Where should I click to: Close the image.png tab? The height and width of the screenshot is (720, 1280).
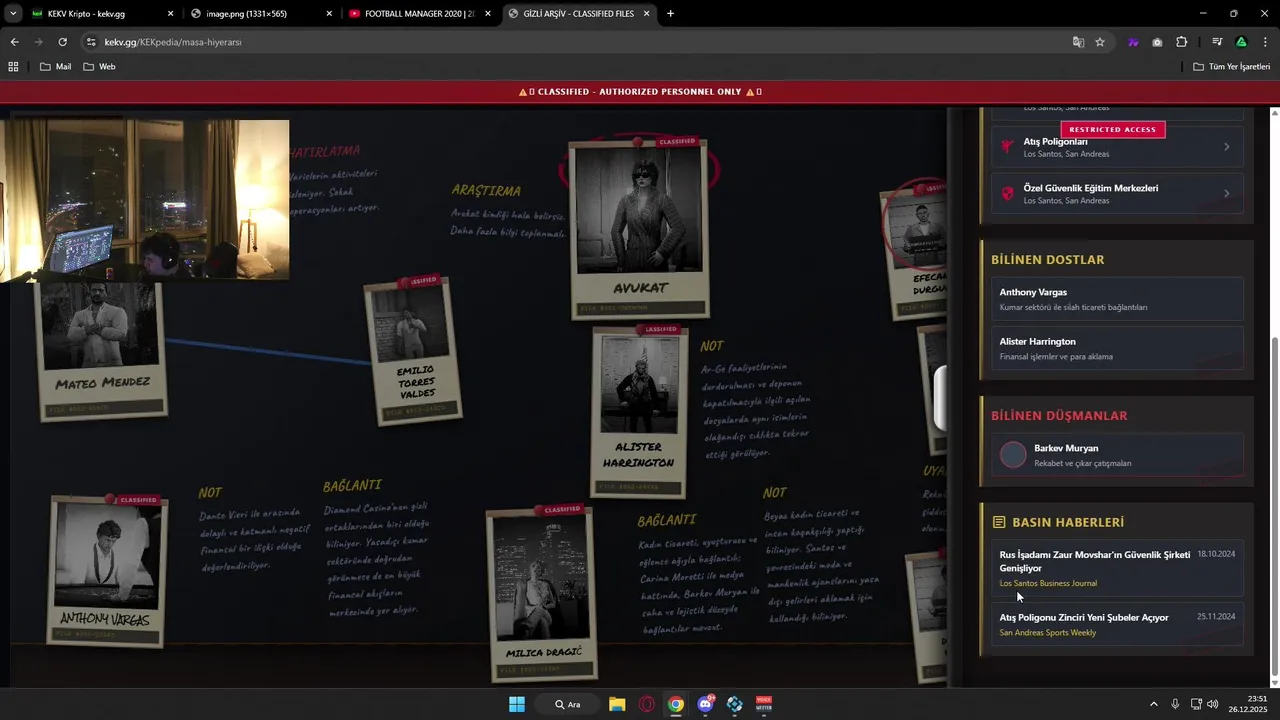(x=329, y=14)
